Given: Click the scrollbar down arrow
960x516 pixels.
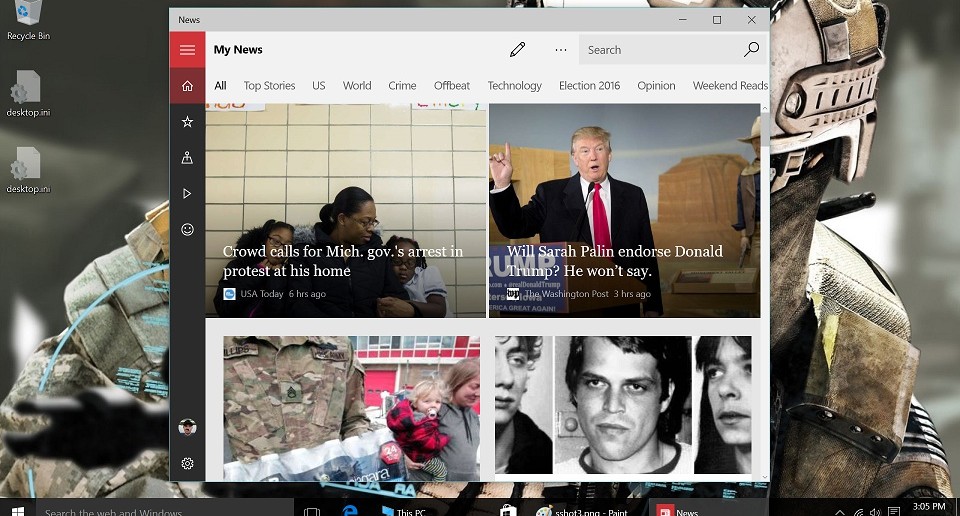Looking at the screenshot, I should tap(765, 477).
